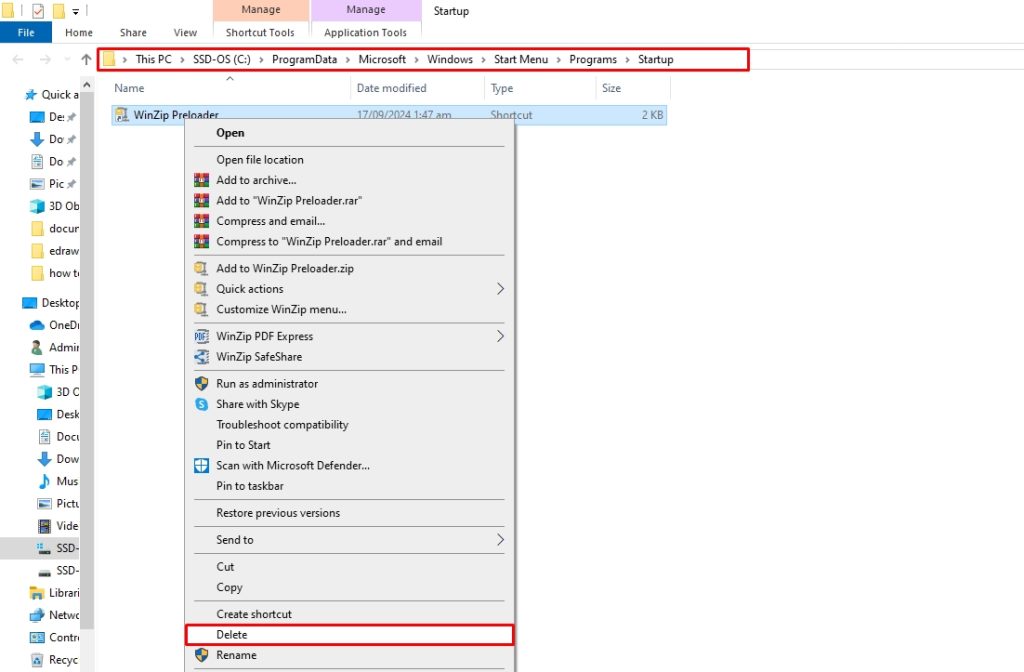Click Add to "WinZip Preloader.rar"
Viewport: 1024px width, 672px height.
[349, 200]
